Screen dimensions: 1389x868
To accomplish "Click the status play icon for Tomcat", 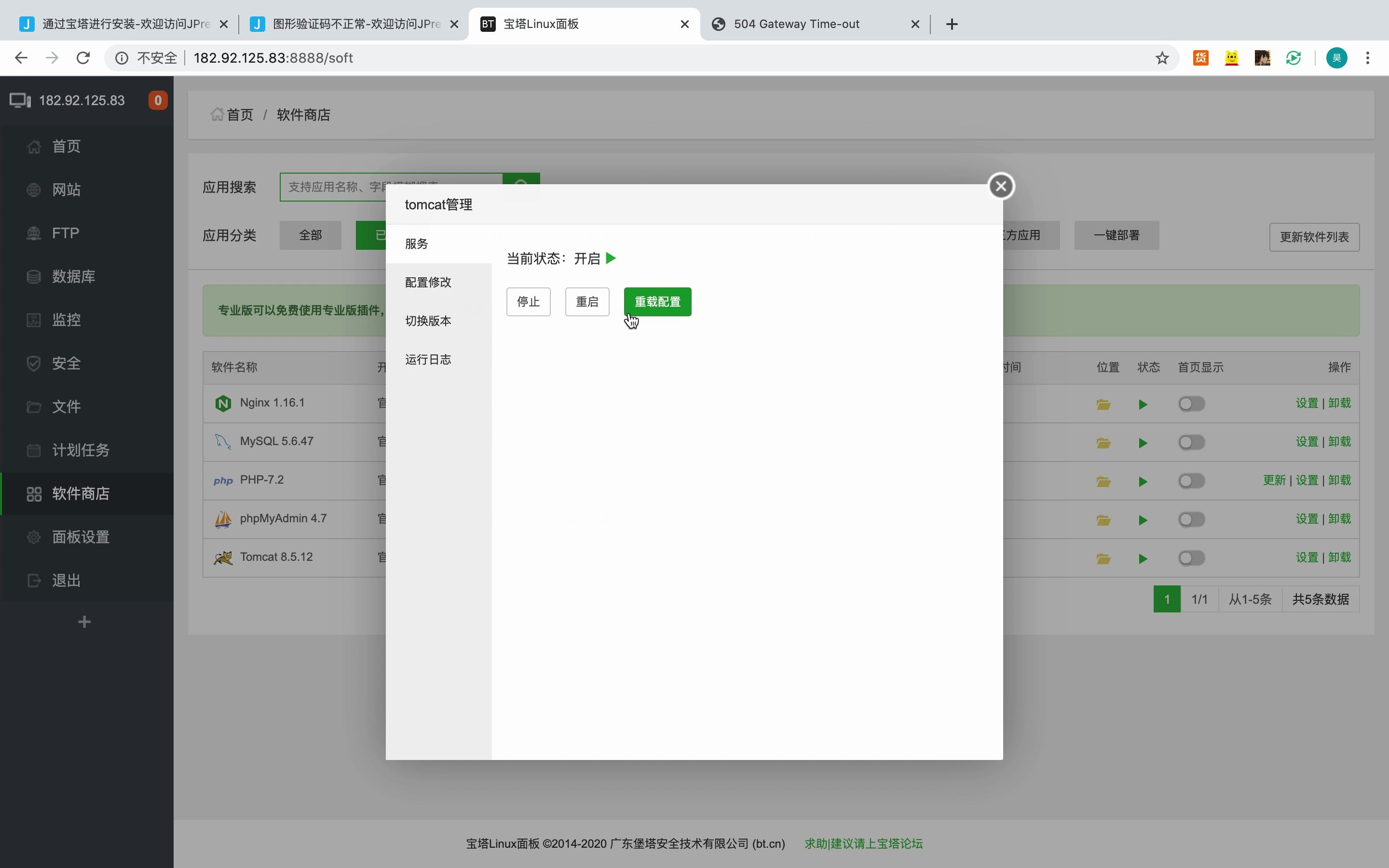I will tap(1143, 558).
